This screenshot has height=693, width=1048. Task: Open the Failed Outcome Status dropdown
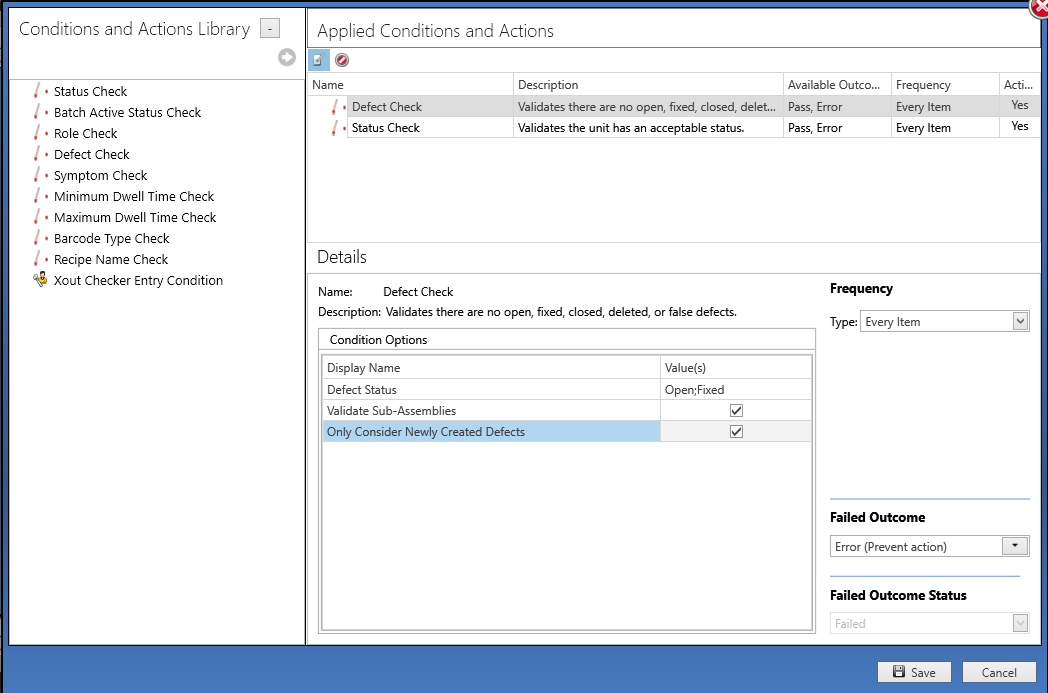(1021, 623)
